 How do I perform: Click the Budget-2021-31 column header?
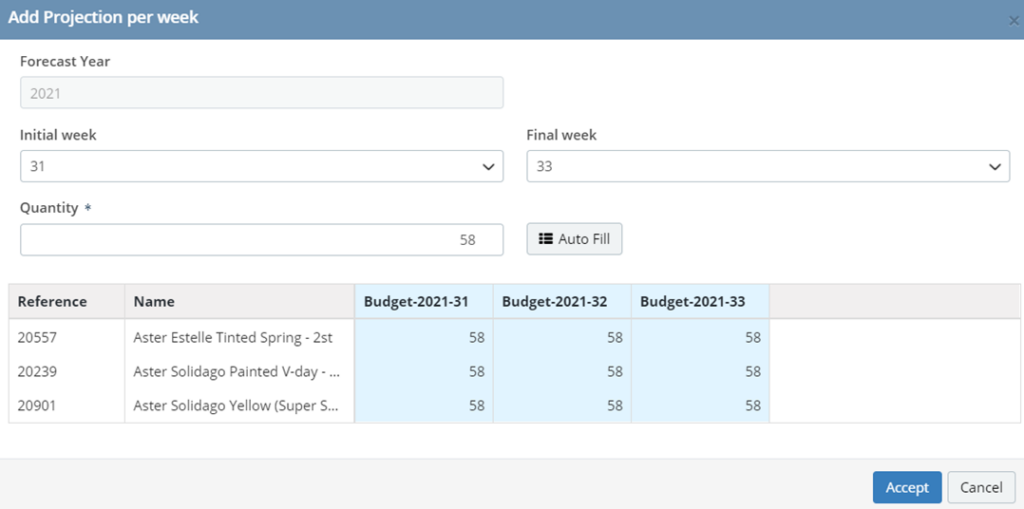(424, 301)
